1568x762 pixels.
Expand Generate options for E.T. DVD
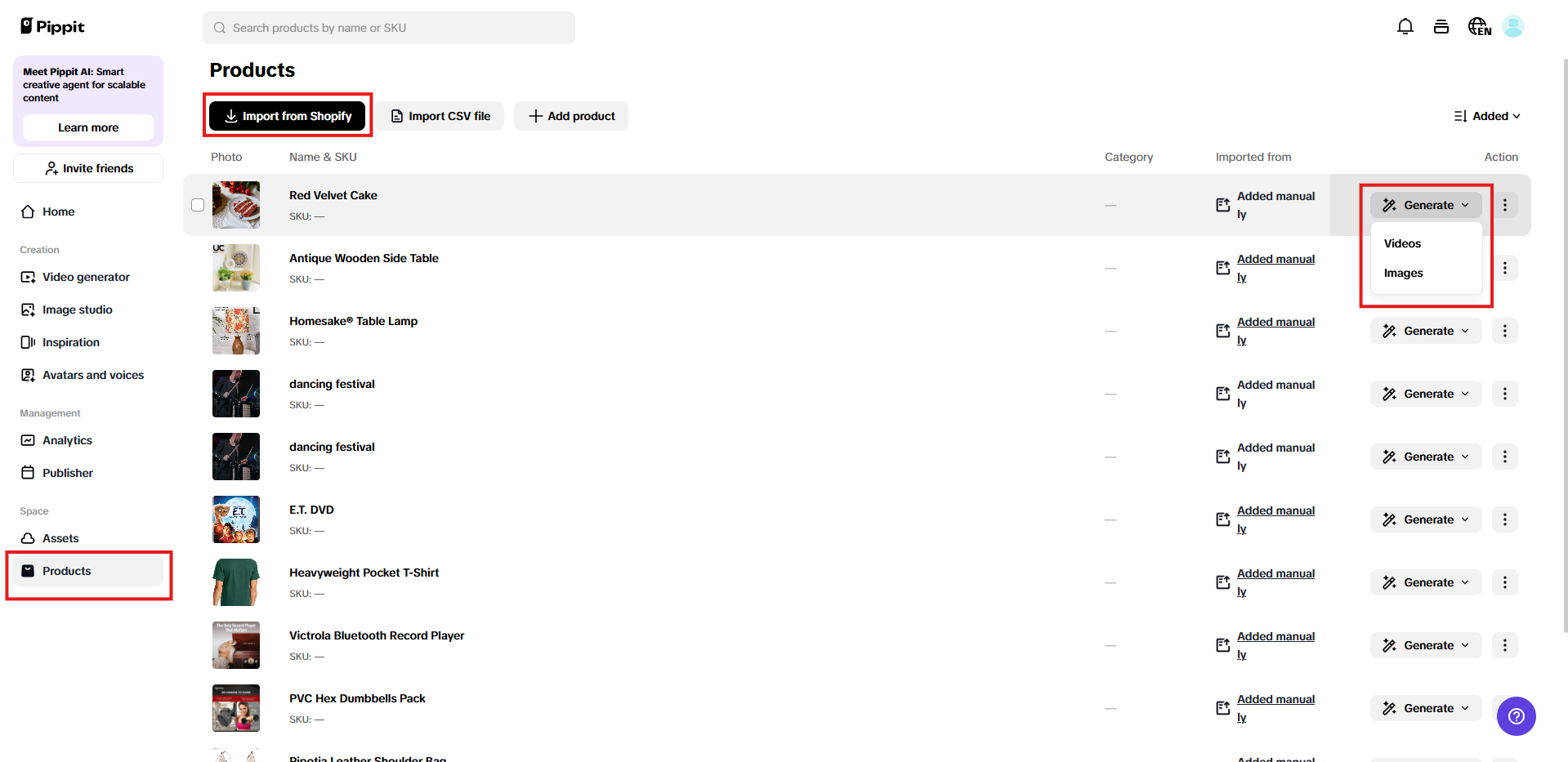pyautogui.click(x=1425, y=519)
